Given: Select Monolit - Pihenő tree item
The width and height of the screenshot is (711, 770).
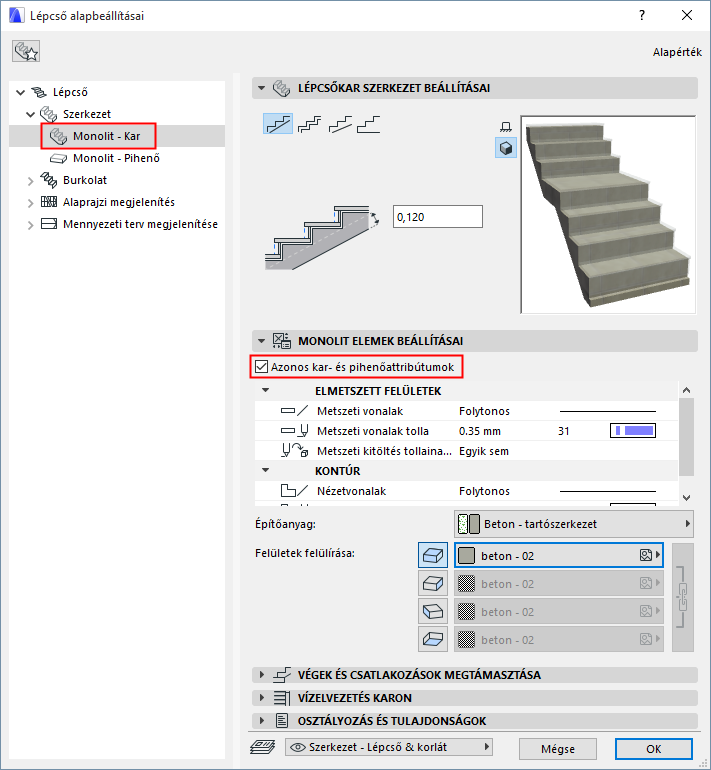Looking at the screenshot, I should 116,158.
